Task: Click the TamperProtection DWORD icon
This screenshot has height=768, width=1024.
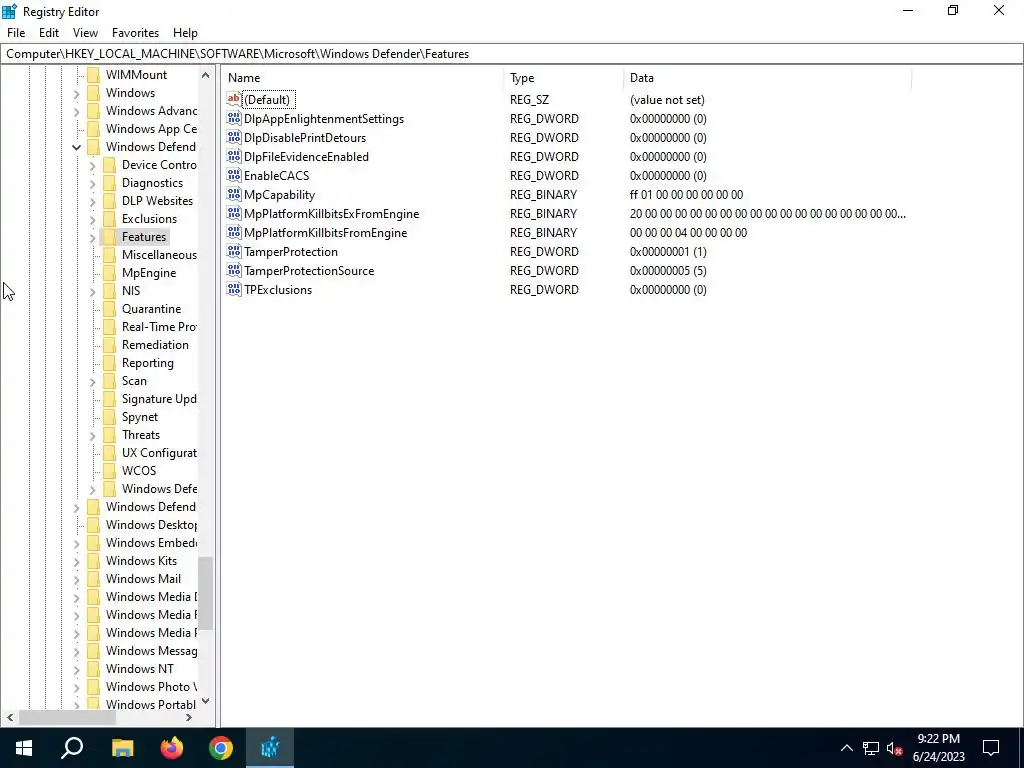Action: coord(233,251)
